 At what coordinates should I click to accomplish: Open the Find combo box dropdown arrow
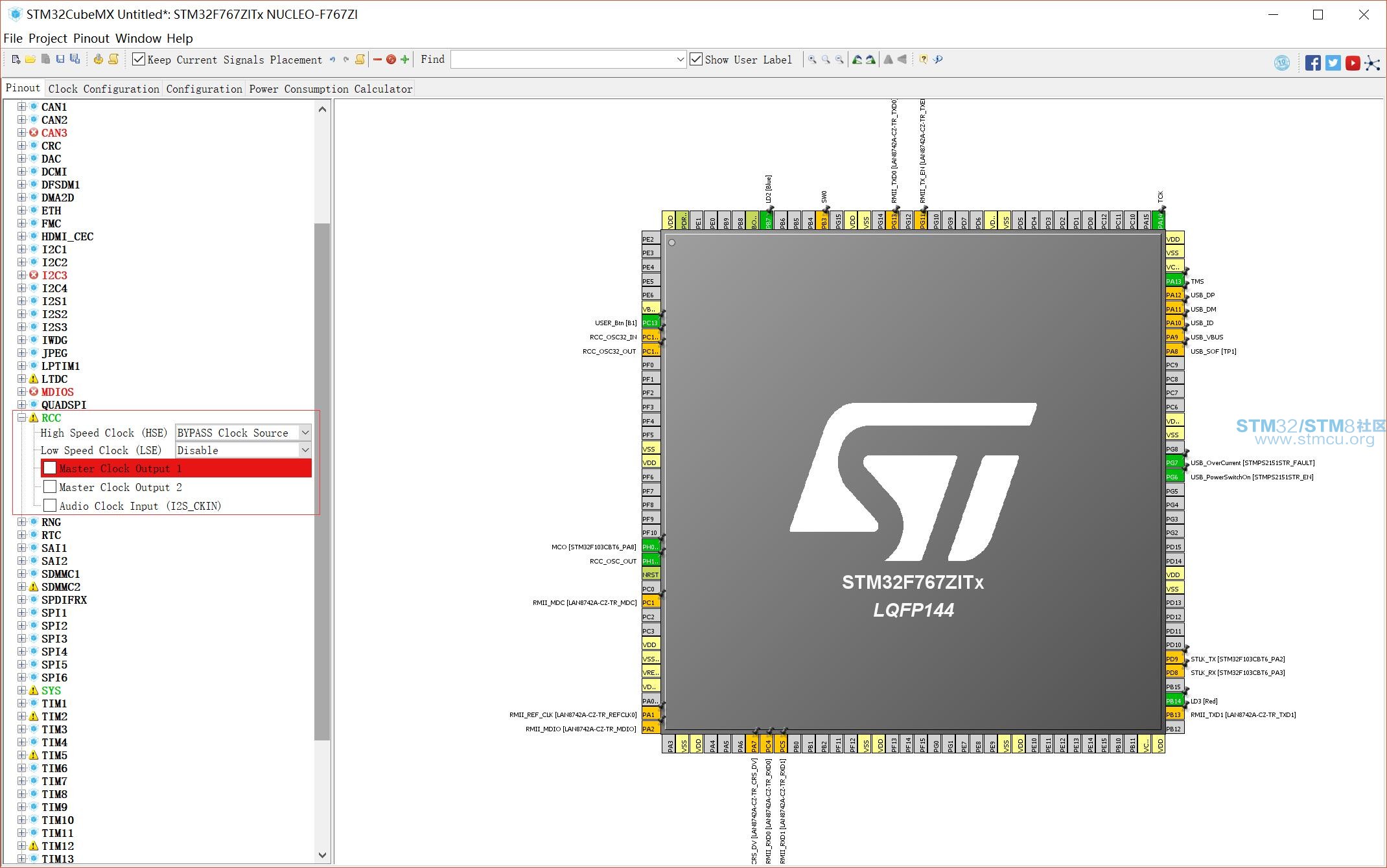[680, 60]
